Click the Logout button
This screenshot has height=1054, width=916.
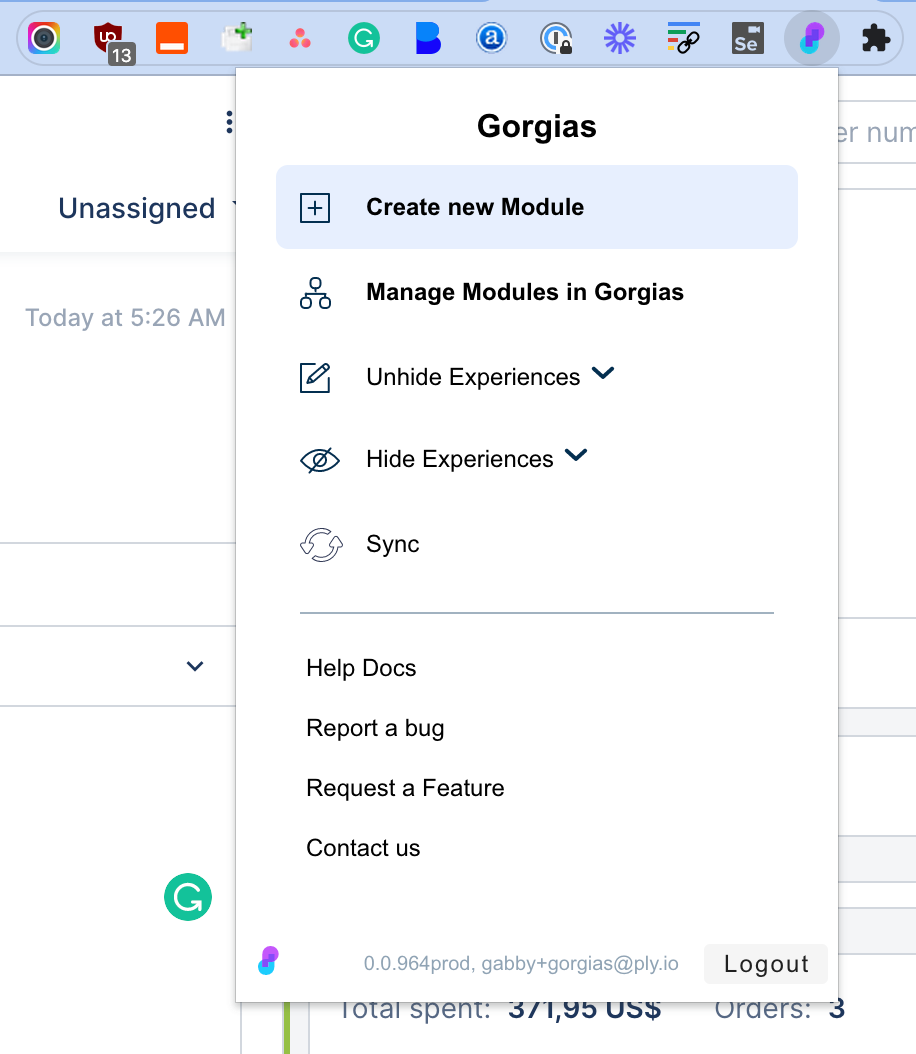point(766,964)
